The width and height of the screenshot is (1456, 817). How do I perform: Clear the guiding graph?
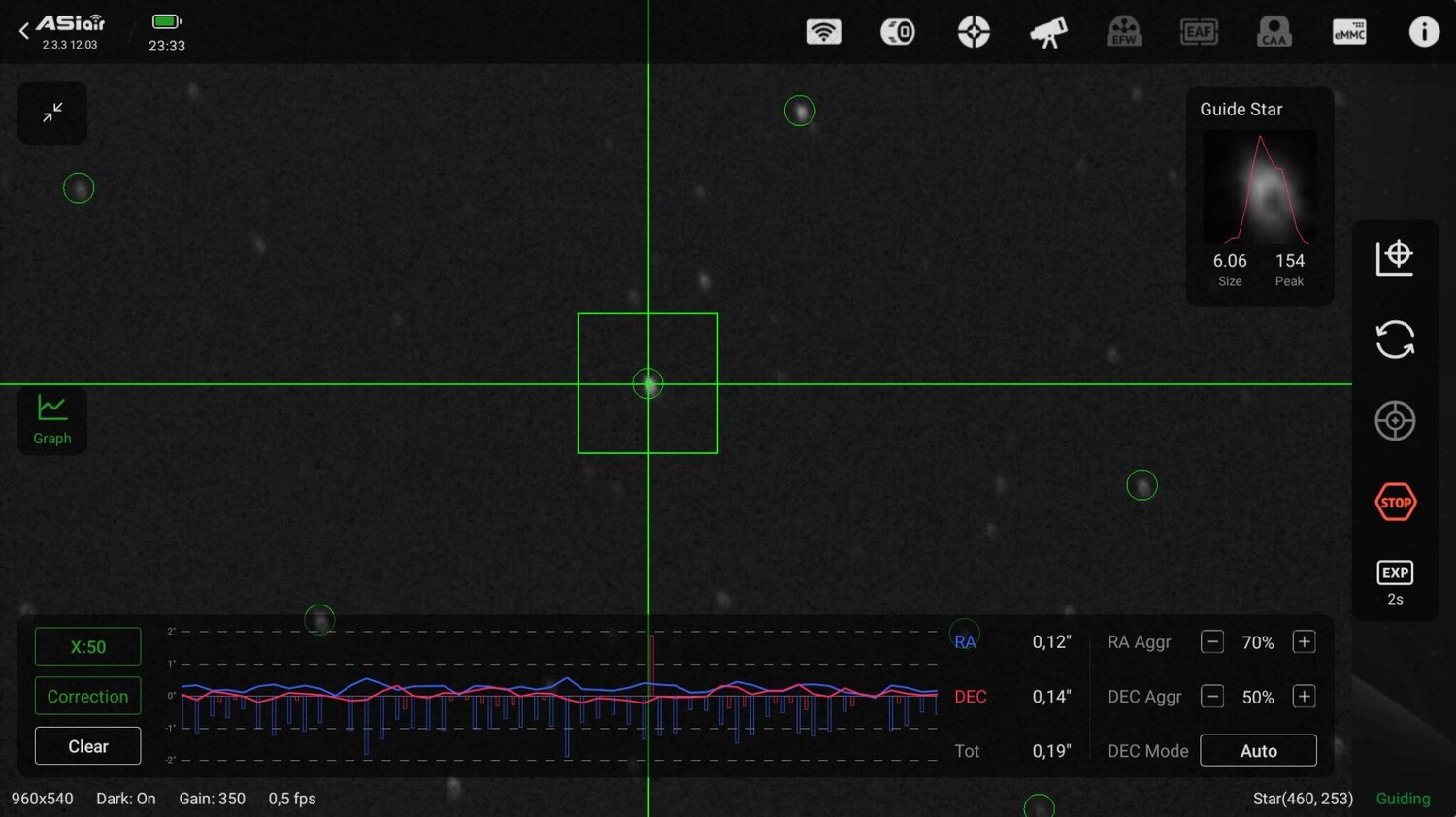(88, 746)
